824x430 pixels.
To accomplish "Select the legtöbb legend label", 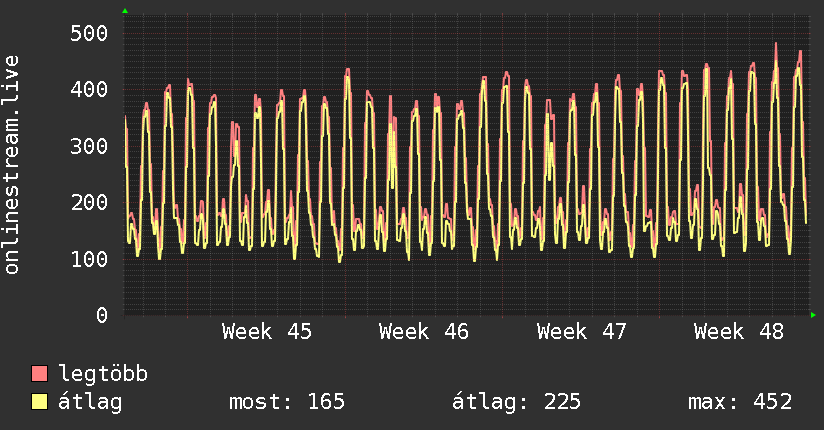I will pyautogui.click(x=104, y=374).
